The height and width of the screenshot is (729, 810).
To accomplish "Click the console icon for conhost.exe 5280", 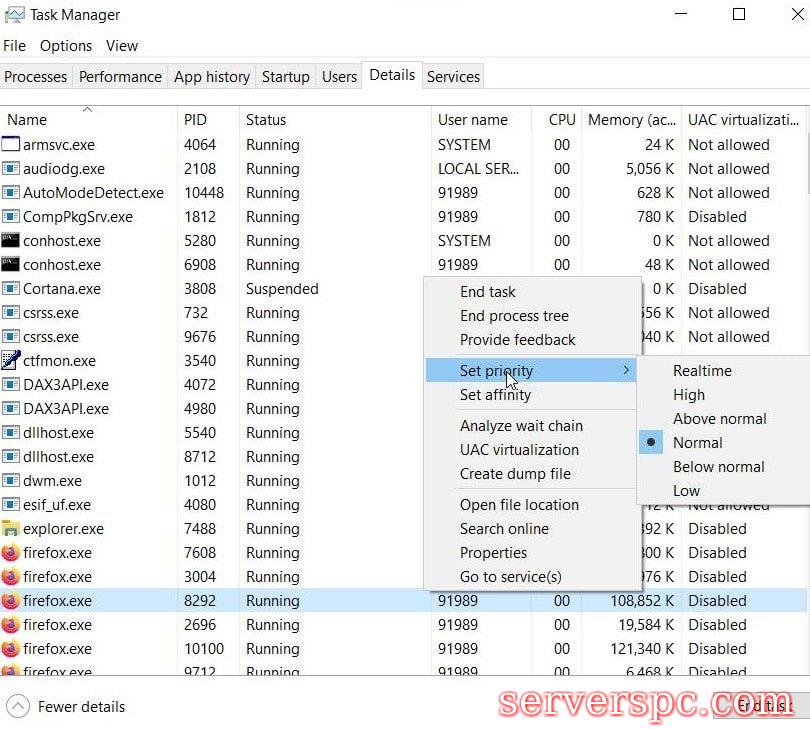I will pos(11,241).
